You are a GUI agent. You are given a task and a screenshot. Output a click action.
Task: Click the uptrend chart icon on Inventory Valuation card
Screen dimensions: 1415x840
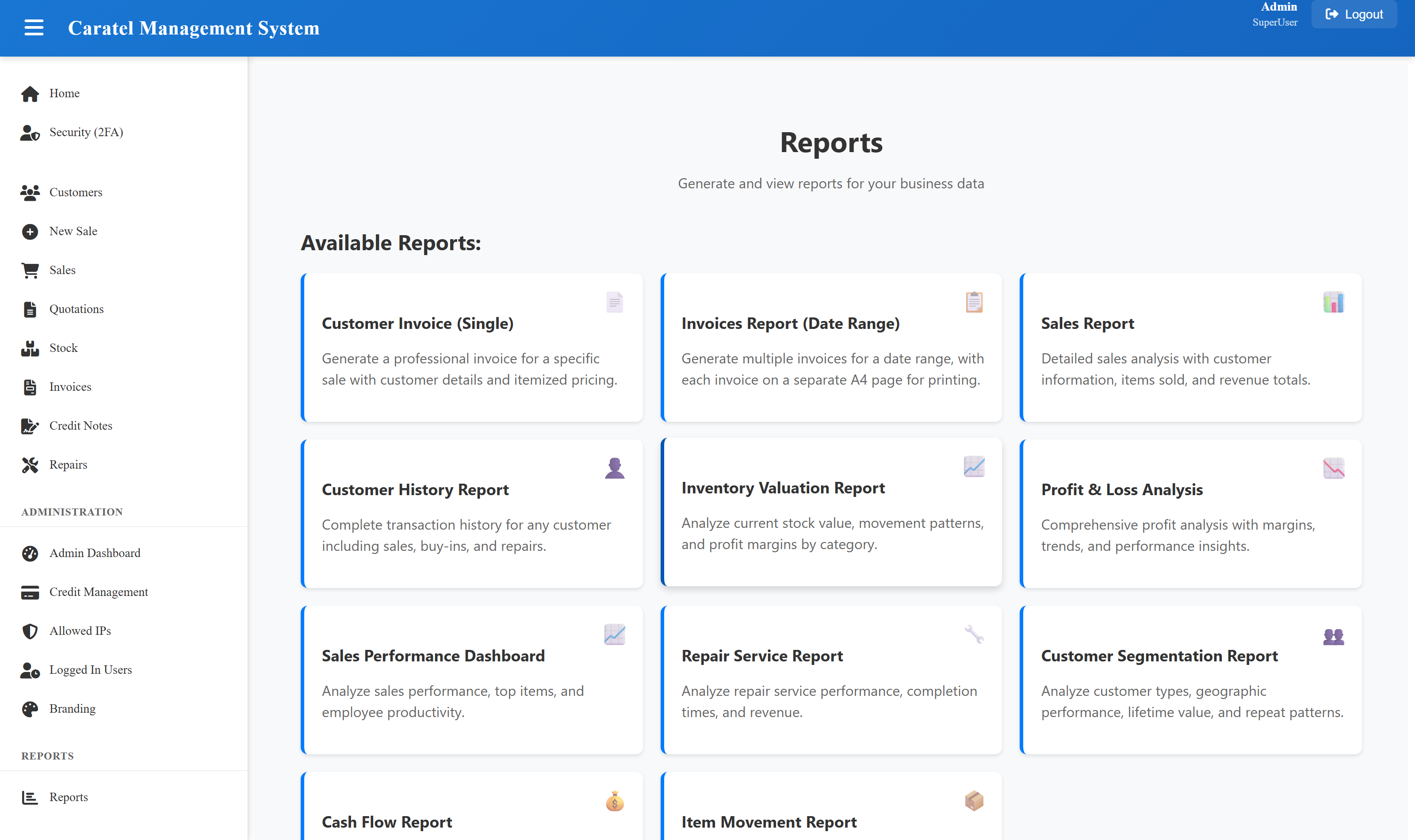click(974, 466)
